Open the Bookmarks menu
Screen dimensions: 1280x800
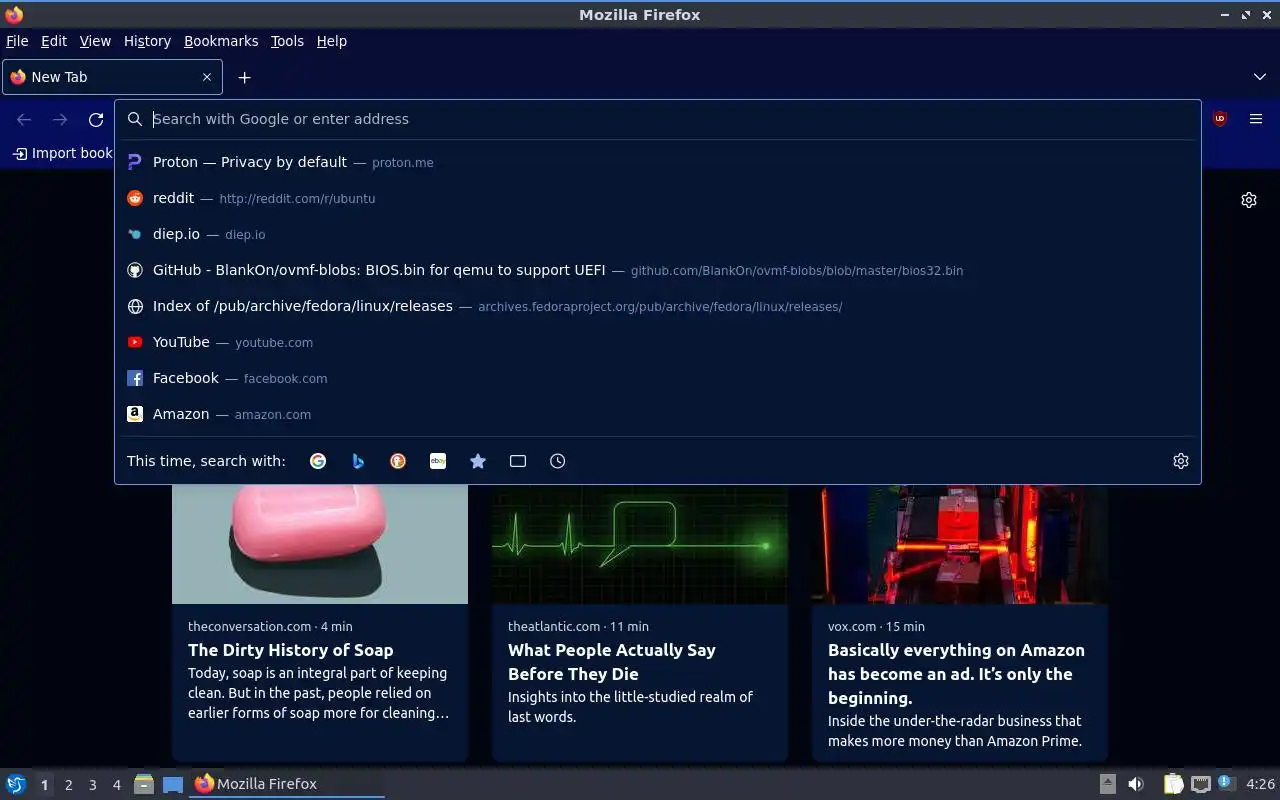pyautogui.click(x=221, y=41)
